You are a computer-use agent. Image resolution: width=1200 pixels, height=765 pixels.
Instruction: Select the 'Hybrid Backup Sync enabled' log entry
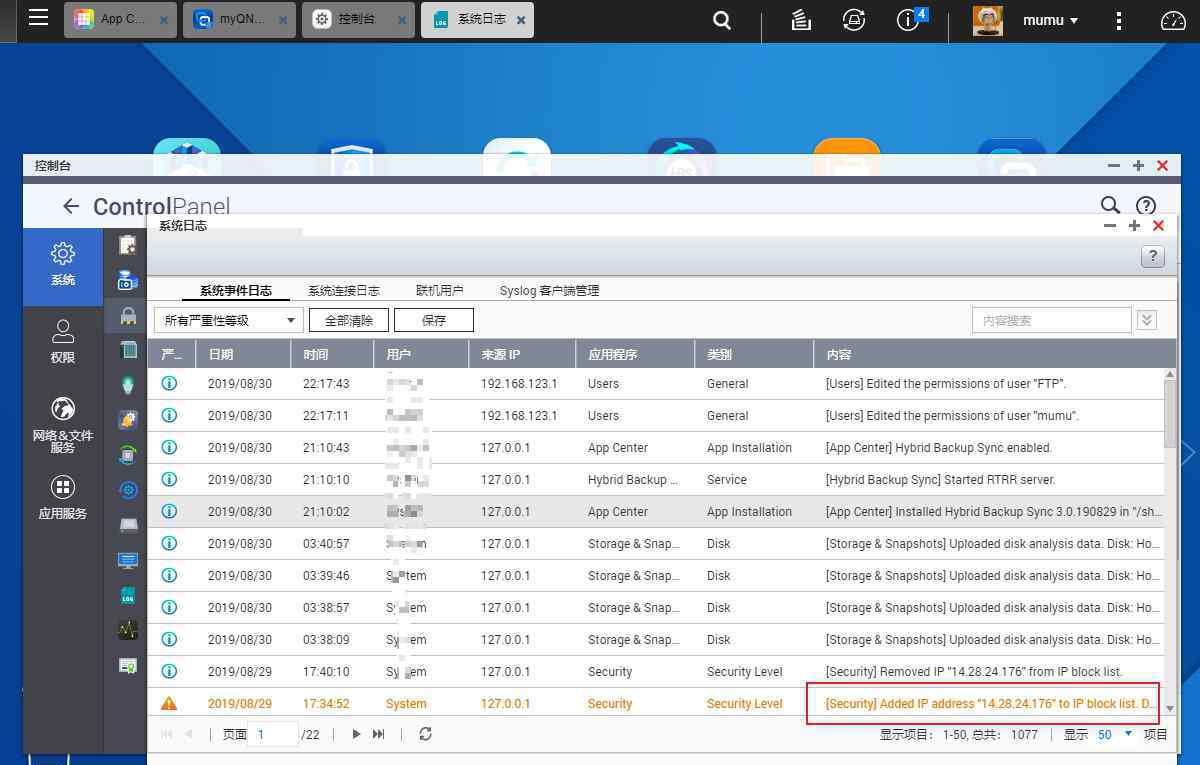coord(656,447)
